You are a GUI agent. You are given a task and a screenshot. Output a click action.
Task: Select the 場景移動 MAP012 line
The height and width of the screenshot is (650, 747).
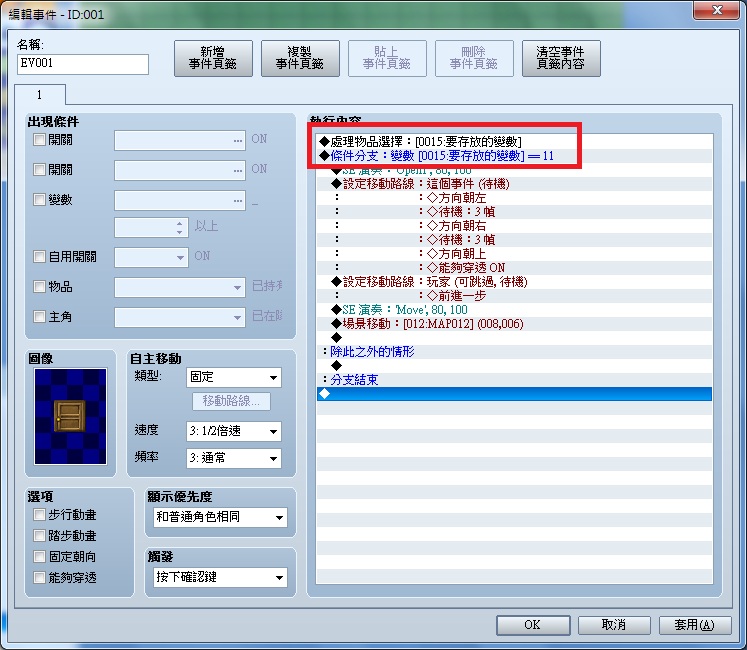pyautogui.click(x=515, y=324)
